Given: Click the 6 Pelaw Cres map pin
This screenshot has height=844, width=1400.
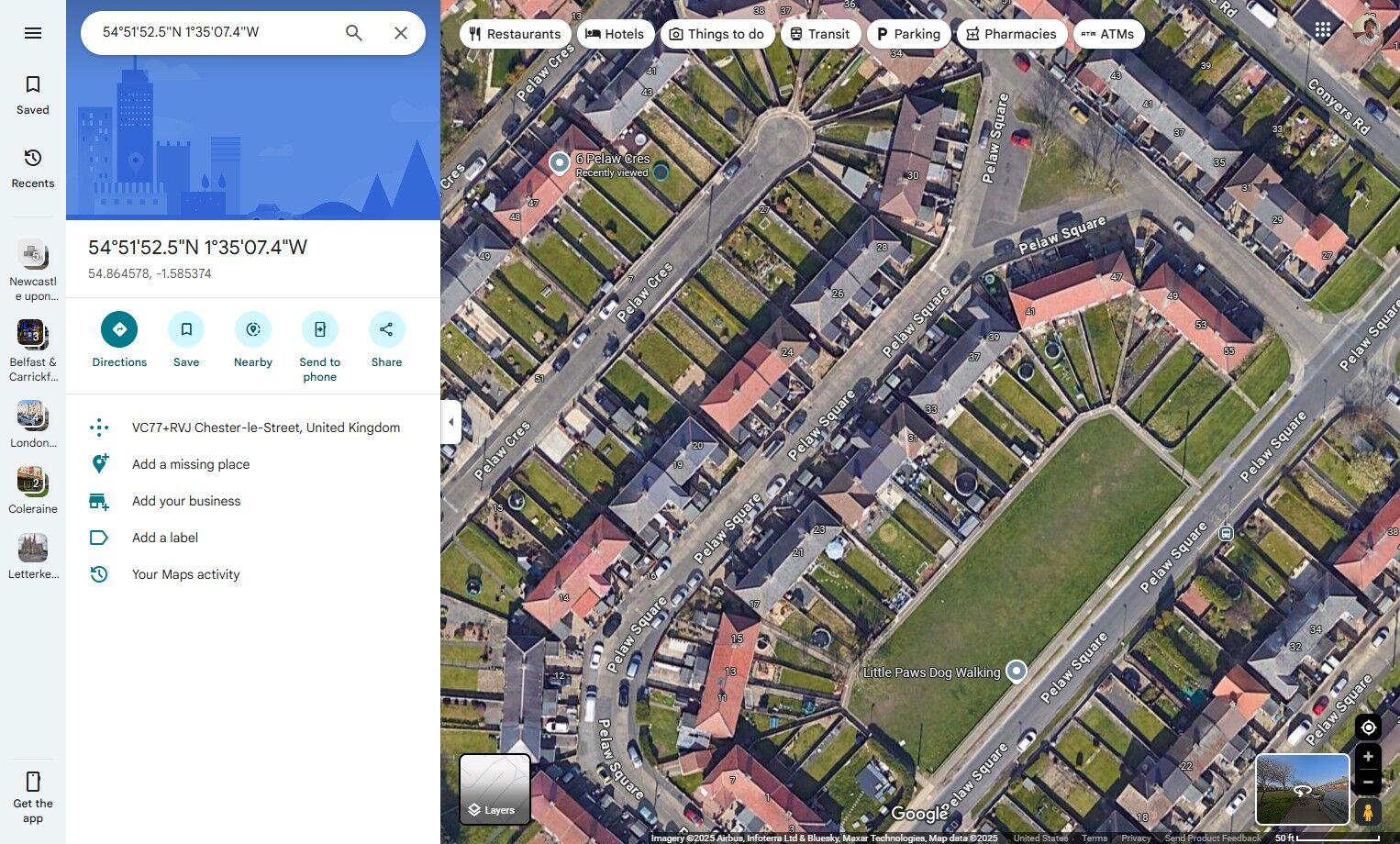Looking at the screenshot, I should pyautogui.click(x=559, y=162).
